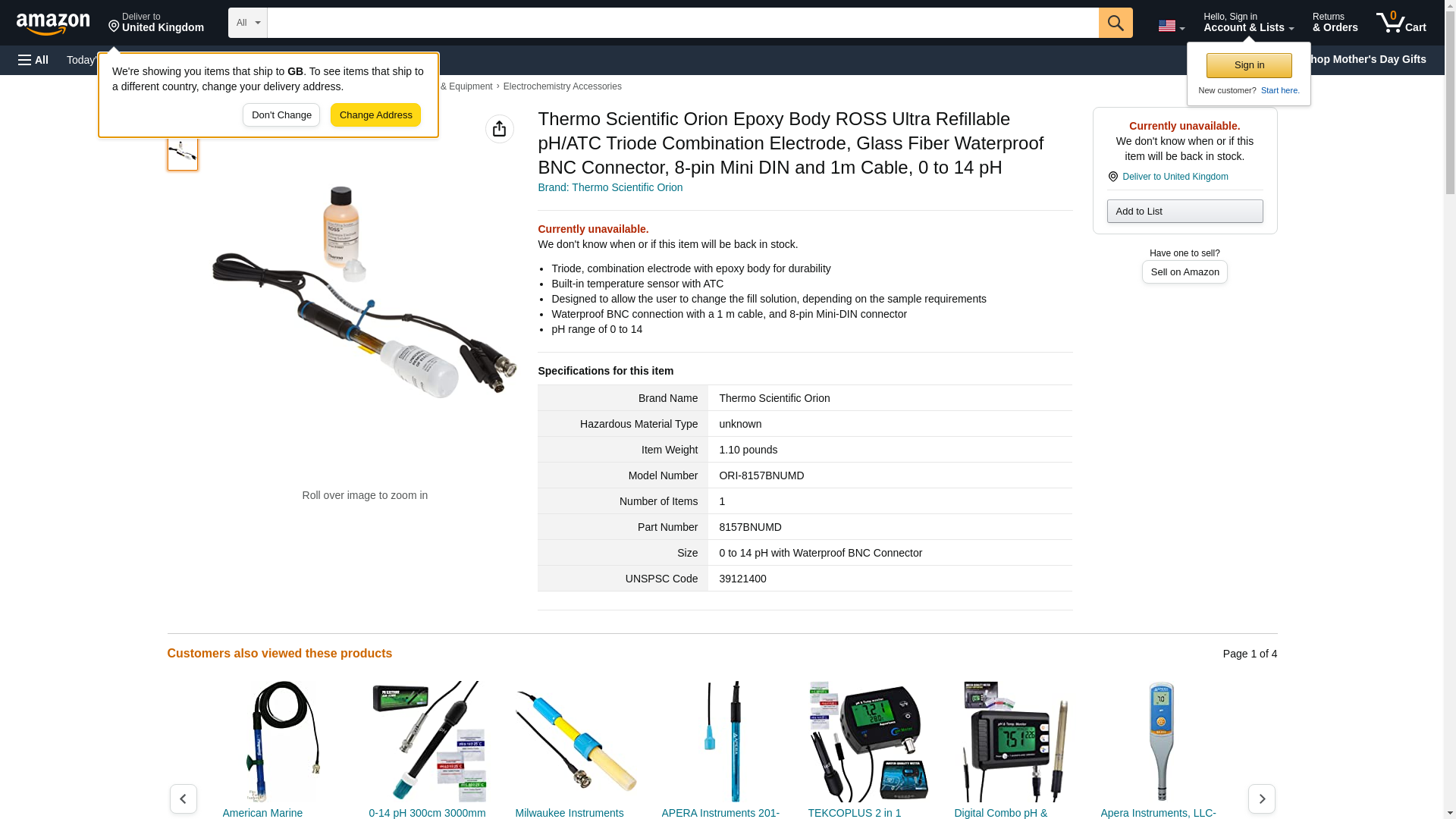The height and width of the screenshot is (819, 1456).
Task: Open Returns & Orders
Action: tap(1335, 23)
